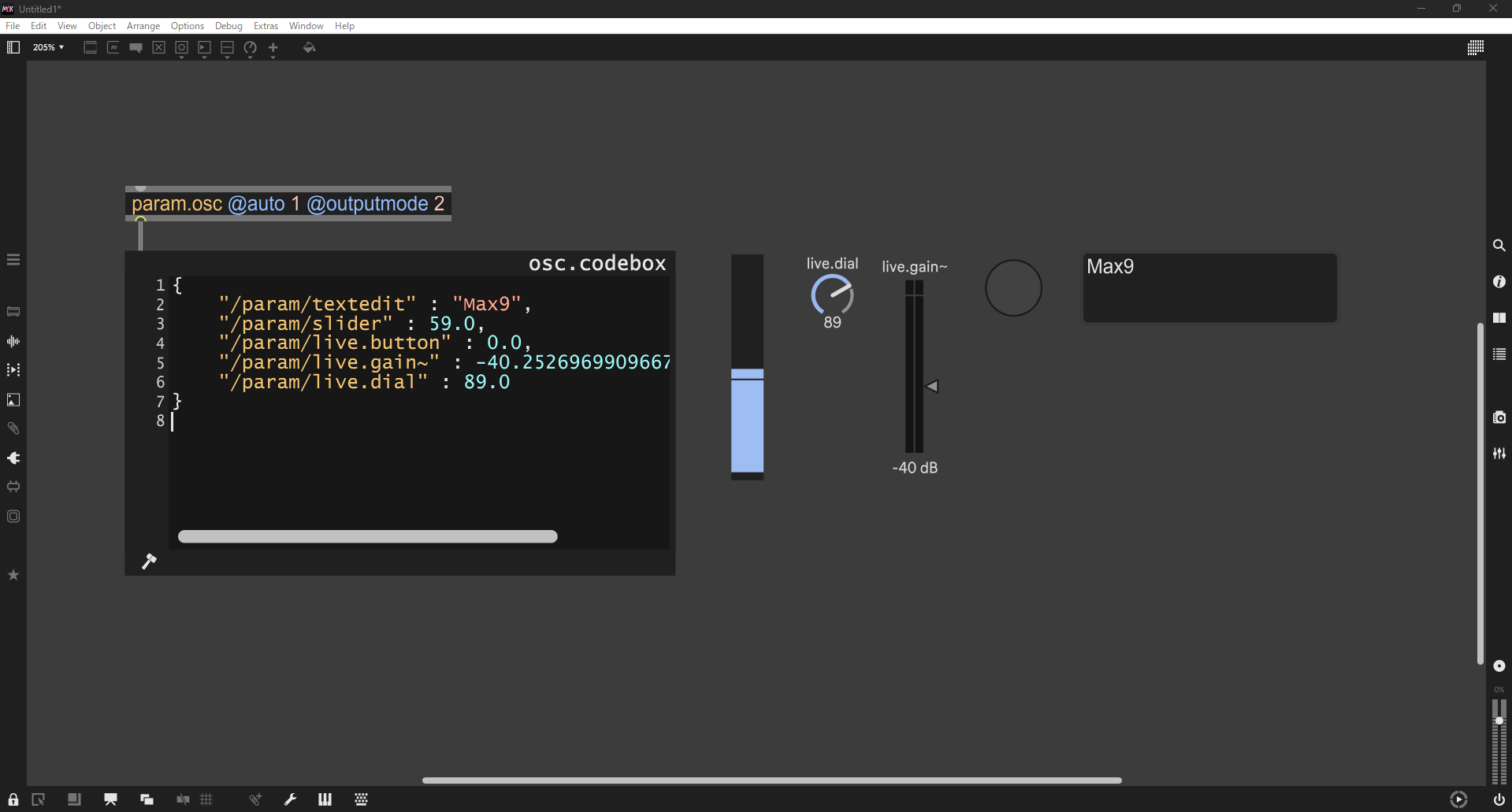Expand the button objects palette in top toolbar
The image size is (1512, 812).
(181, 48)
